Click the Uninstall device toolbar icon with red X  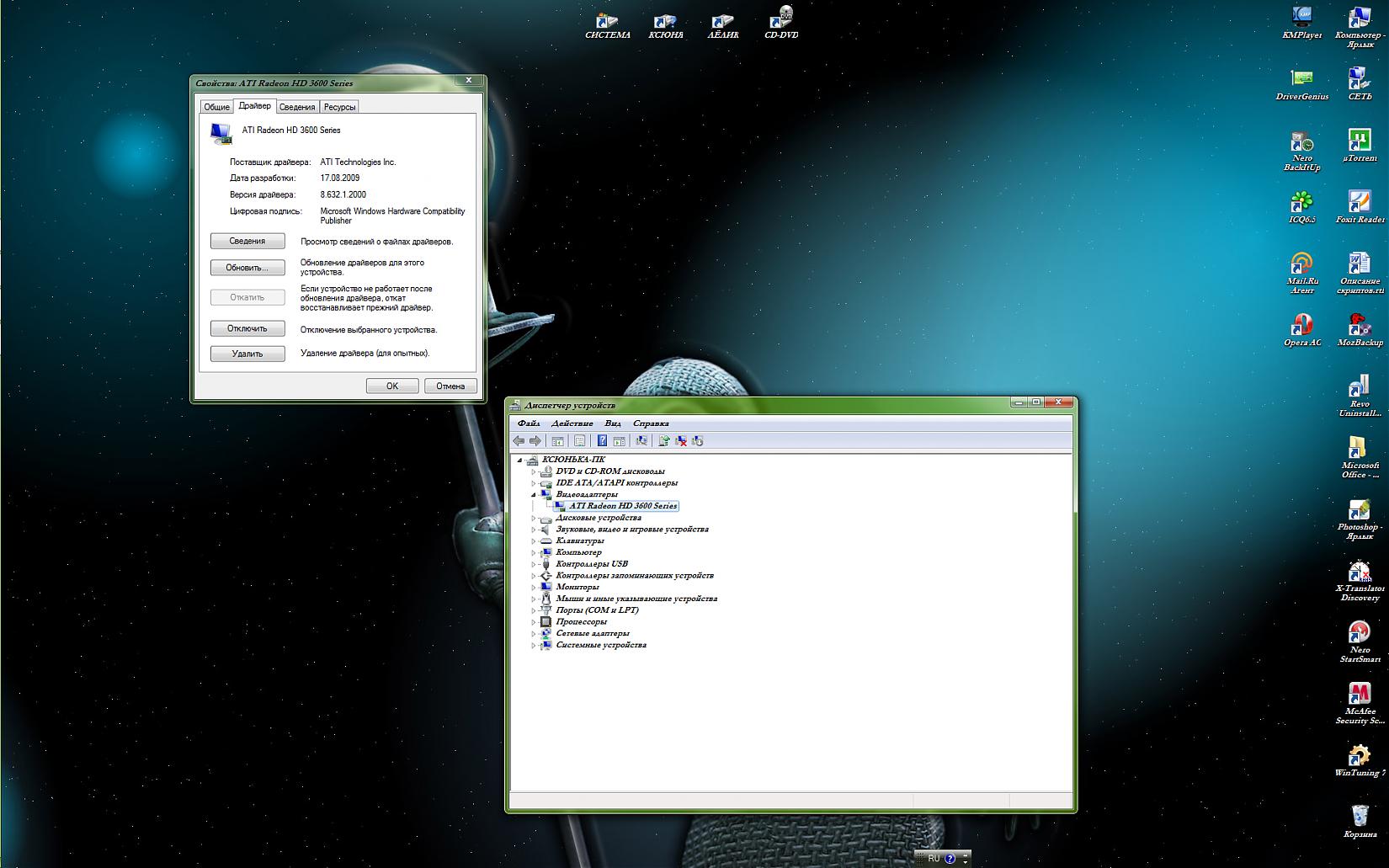(x=681, y=440)
